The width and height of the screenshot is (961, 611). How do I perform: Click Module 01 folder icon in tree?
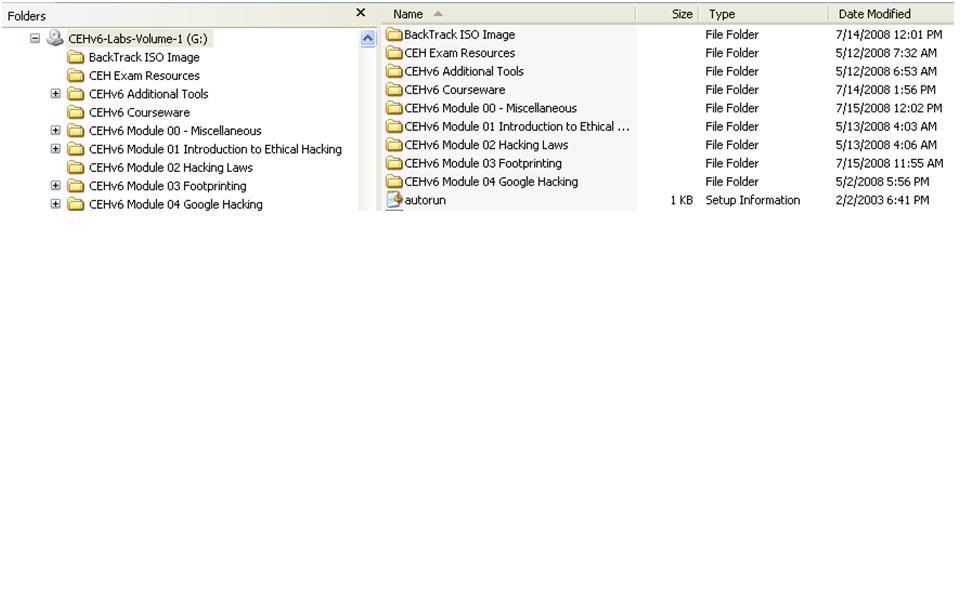tap(76, 149)
